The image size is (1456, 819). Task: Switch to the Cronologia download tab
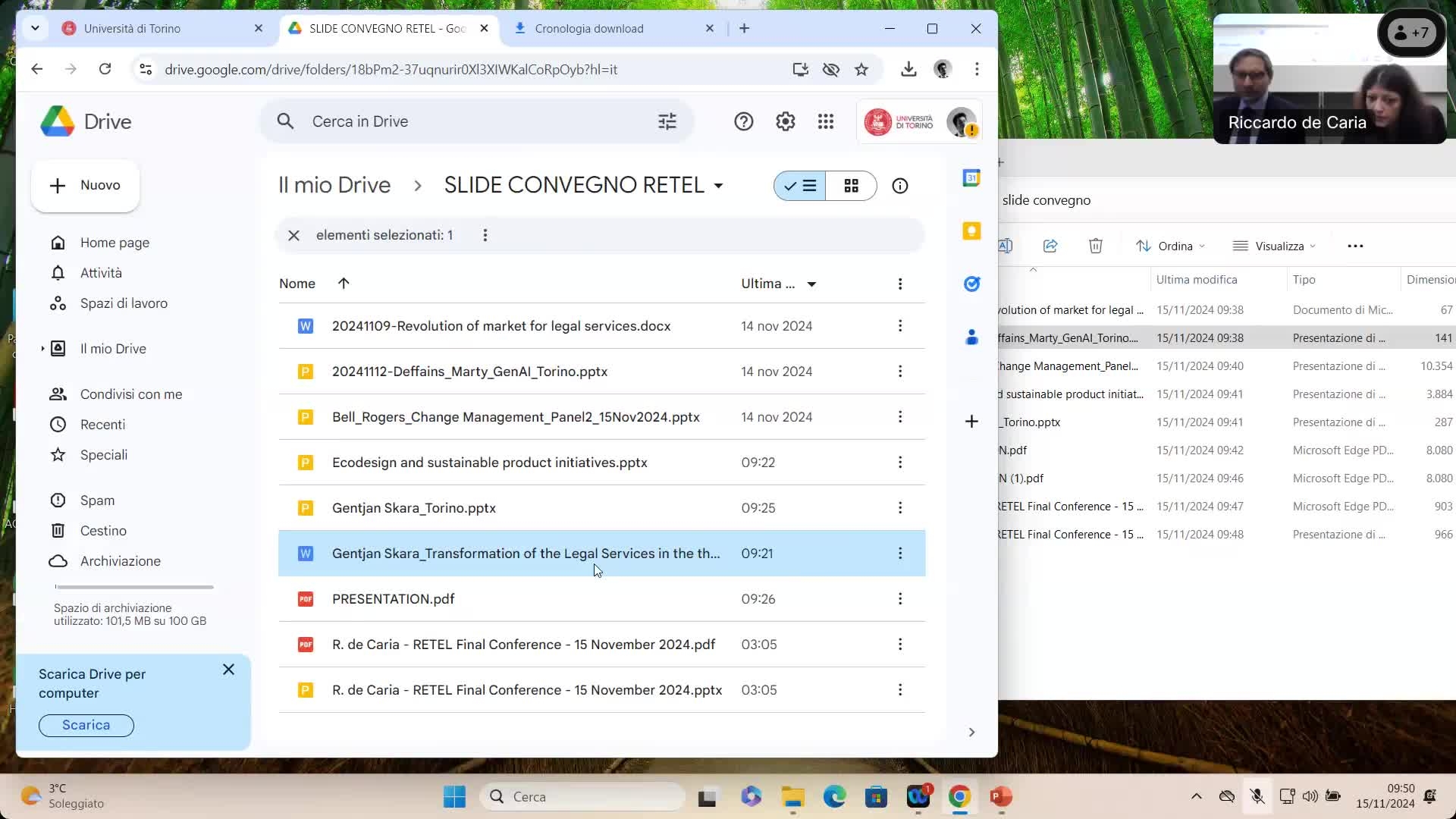pos(614,29)
